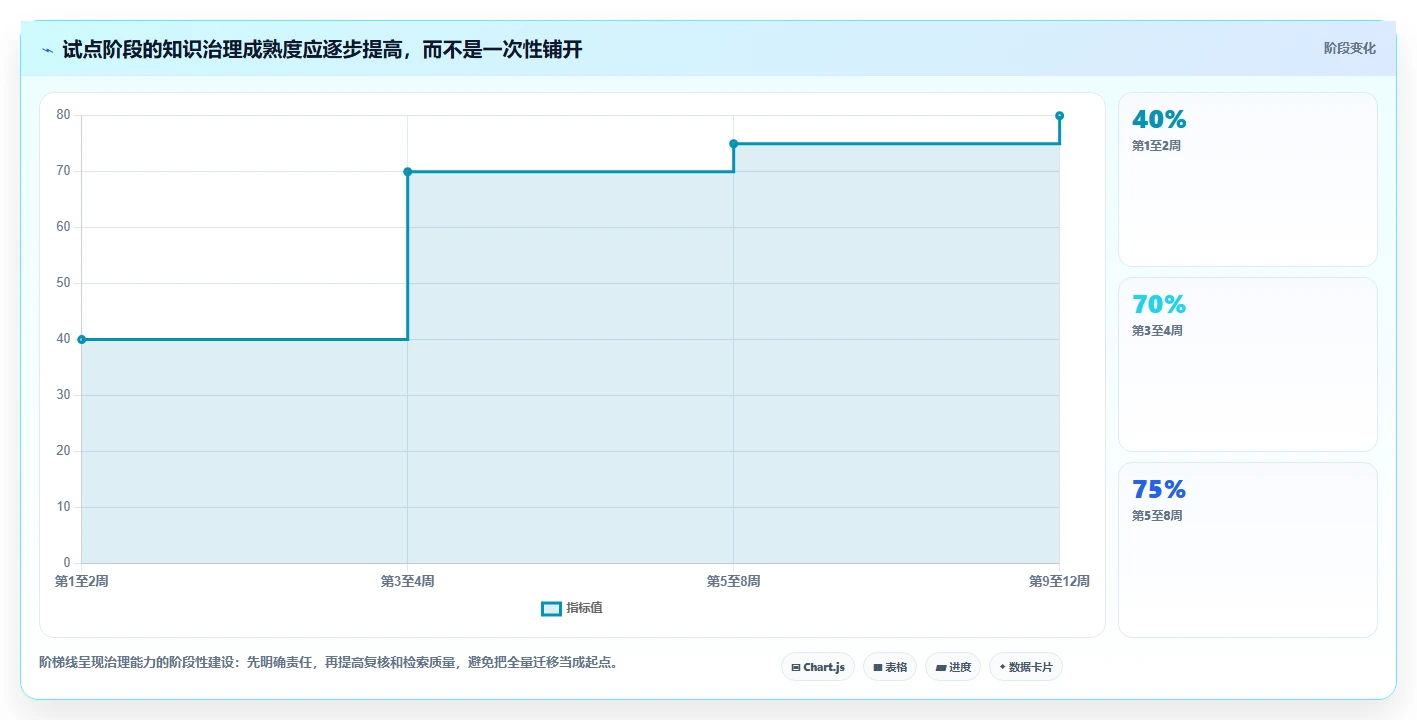
Task: Click the y-axis value 50
Action: pos(63,283)
